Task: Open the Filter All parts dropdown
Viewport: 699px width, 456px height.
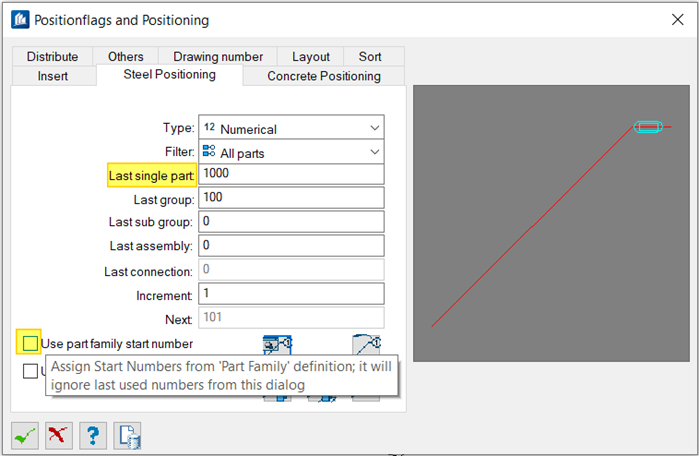Action: [x=291, y=152]
